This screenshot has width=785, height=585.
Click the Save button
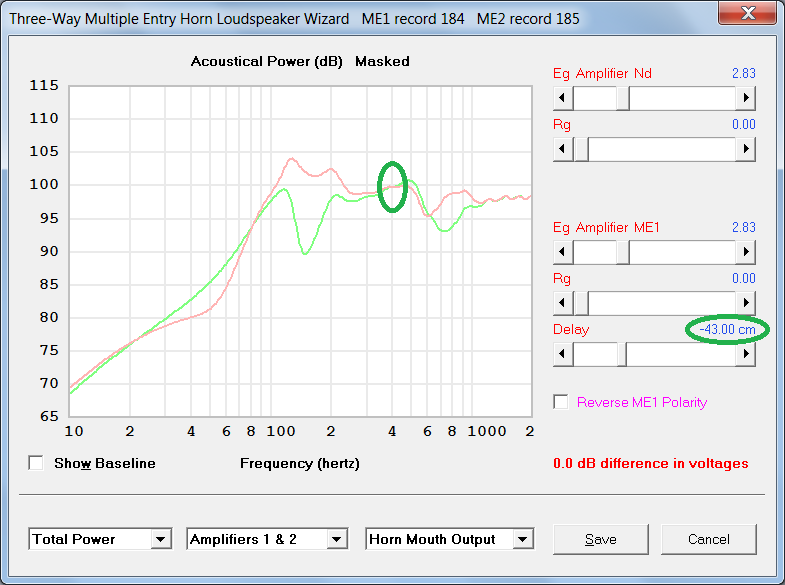(601, 539)
